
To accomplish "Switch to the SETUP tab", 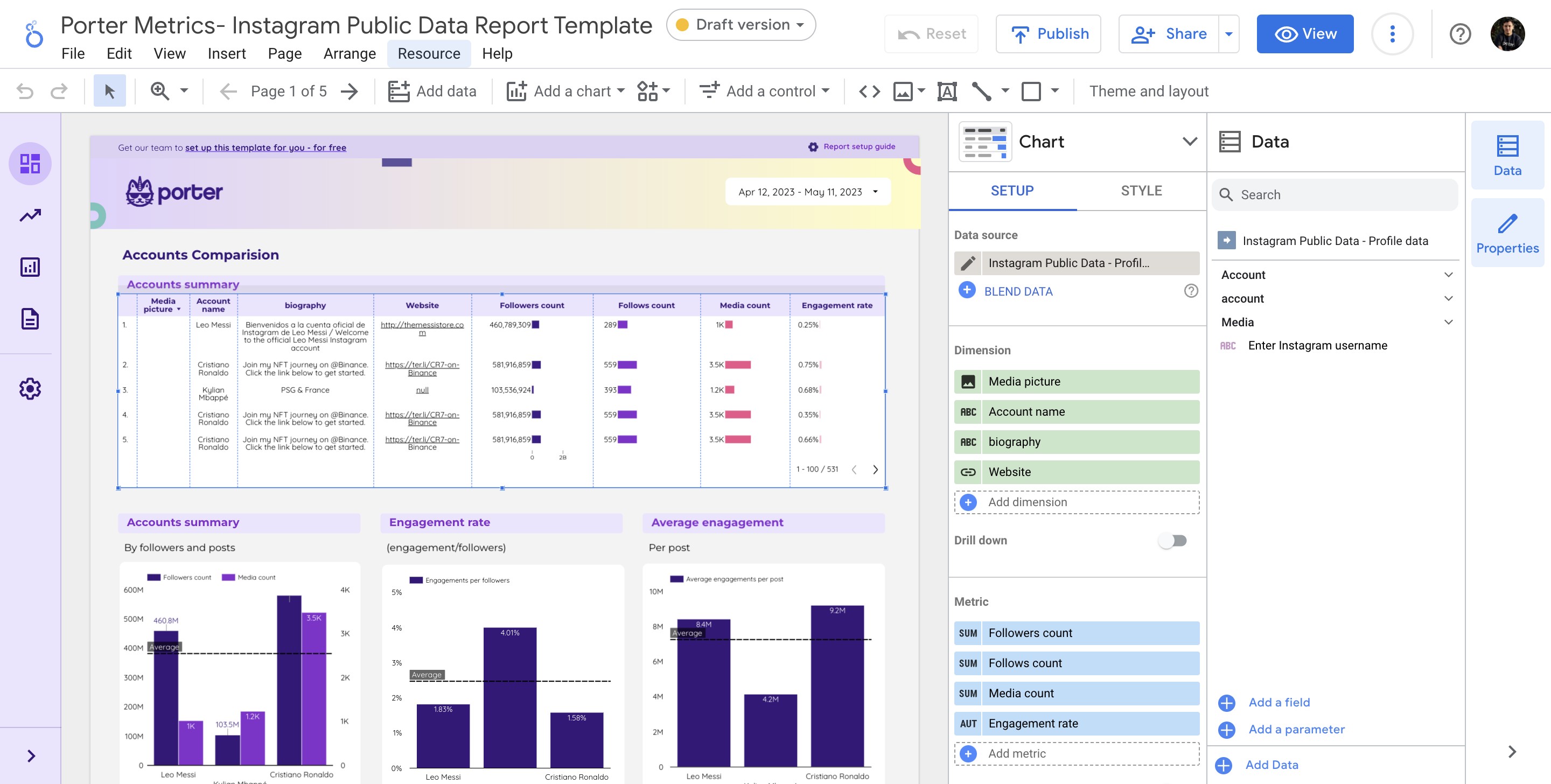I will point(1012,191).
